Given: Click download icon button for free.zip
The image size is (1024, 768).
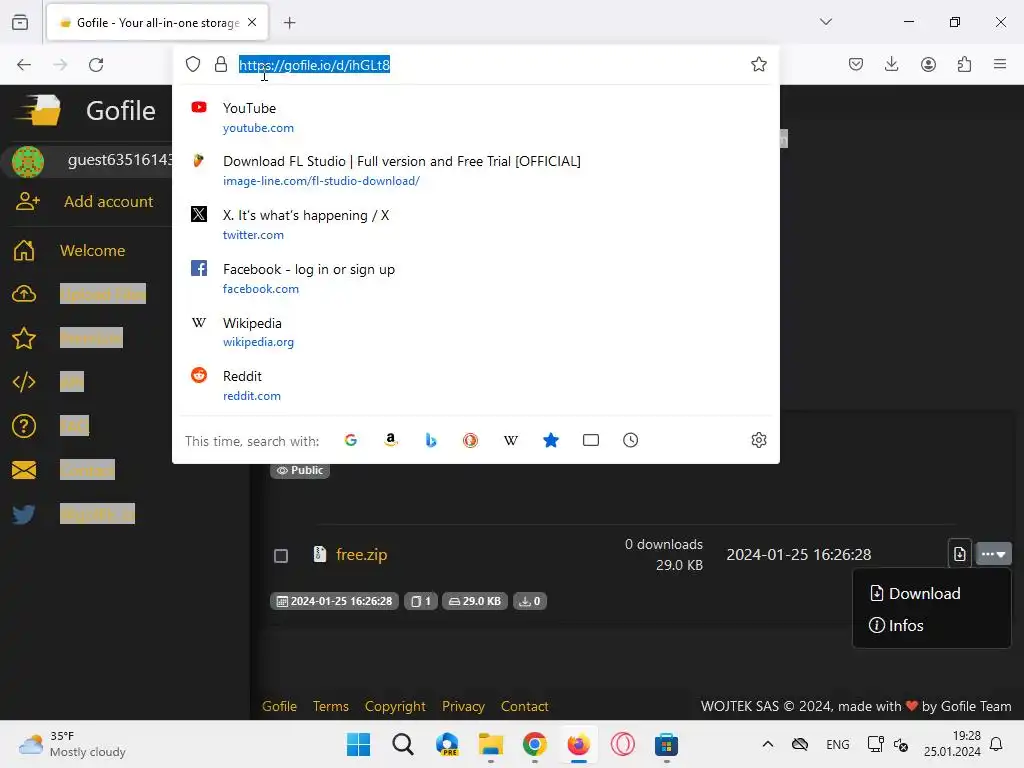Looking at the screenshot, I should point(959,554).
